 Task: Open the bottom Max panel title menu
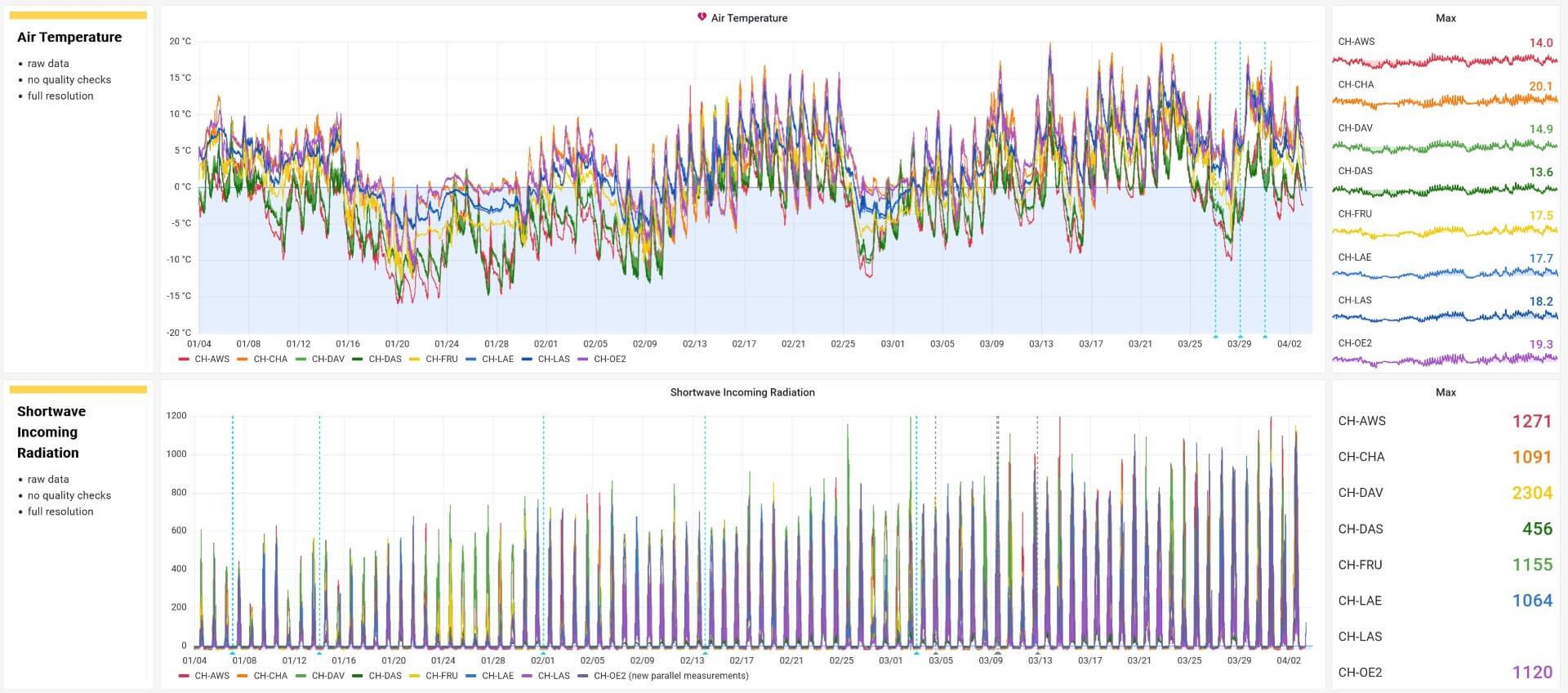click(x=1445, y=392)
